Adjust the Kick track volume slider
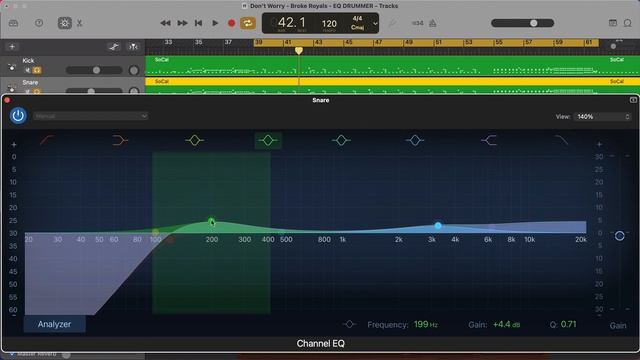This screenshot has height=360, width=640. tap(94, 70)
